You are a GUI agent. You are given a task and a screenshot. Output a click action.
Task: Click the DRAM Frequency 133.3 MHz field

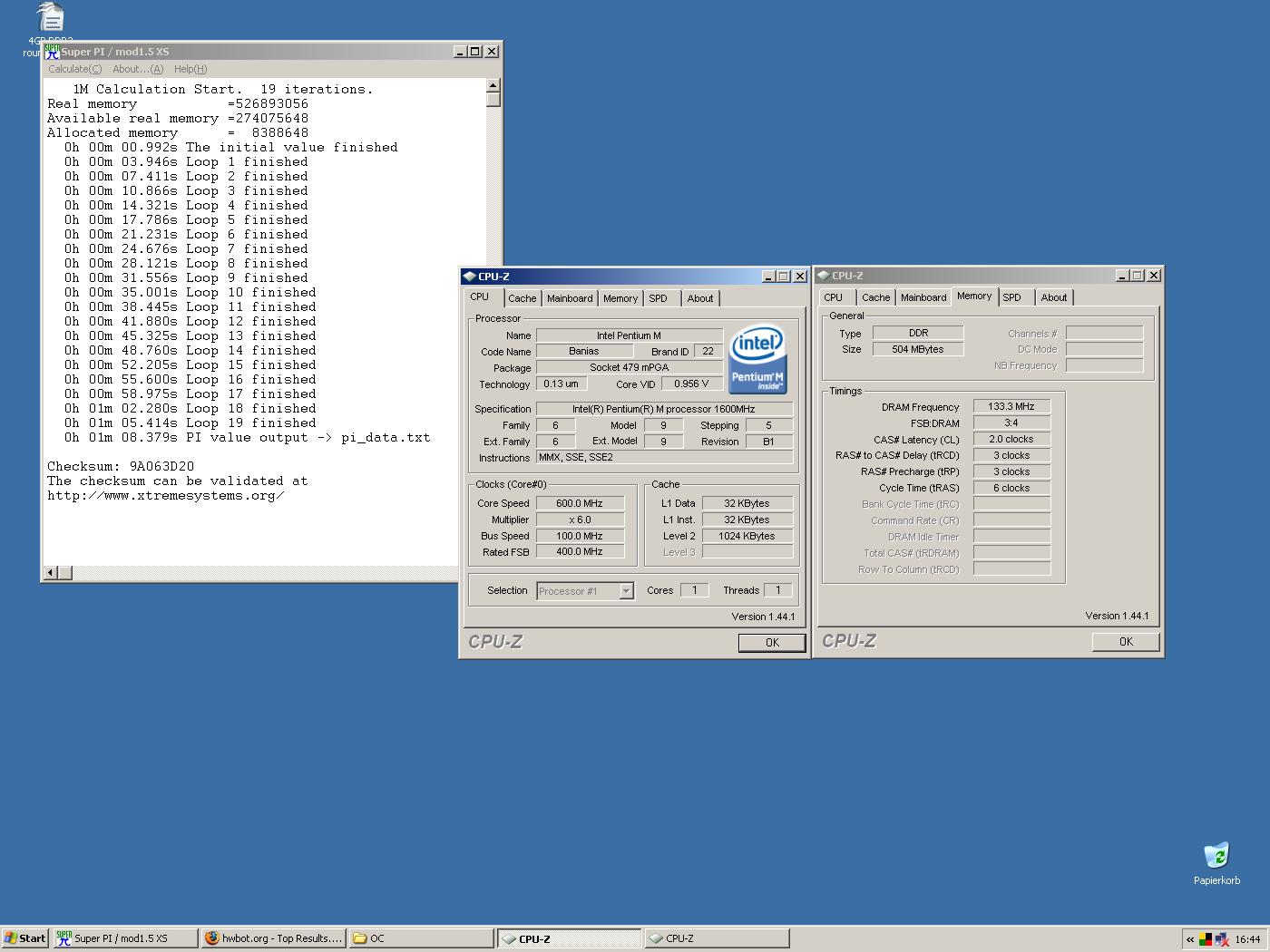1011,406
